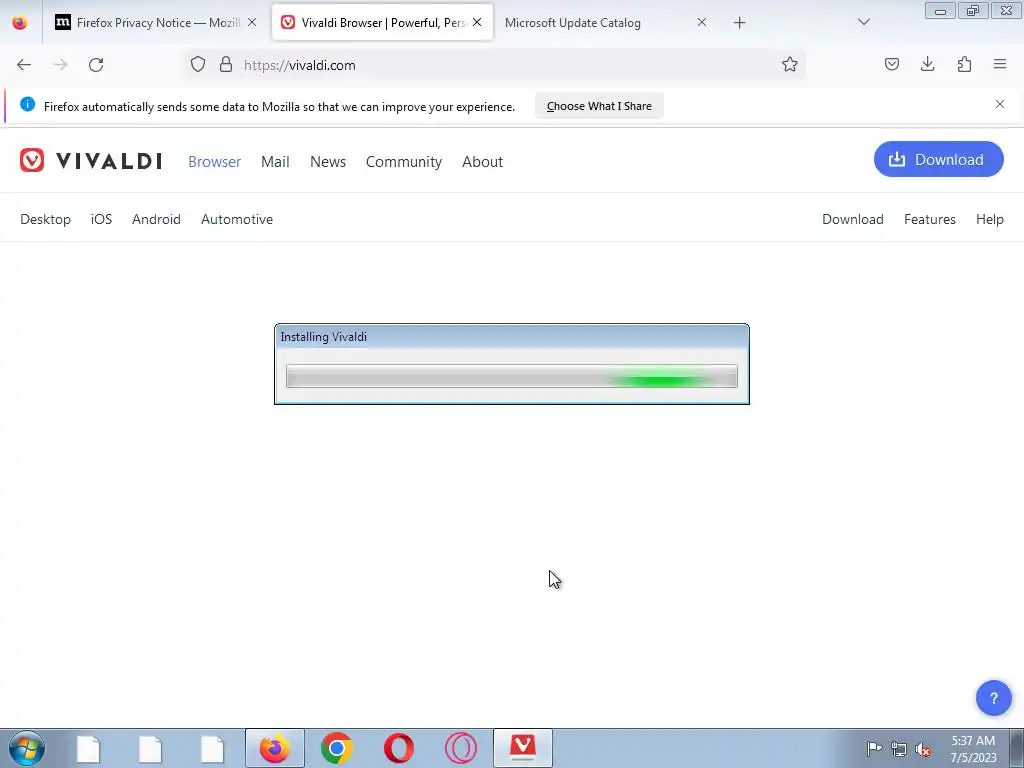Viewport: 1024px width, 768px height.
Task: Open the Action Center flag icon
Action: point(874,748)
